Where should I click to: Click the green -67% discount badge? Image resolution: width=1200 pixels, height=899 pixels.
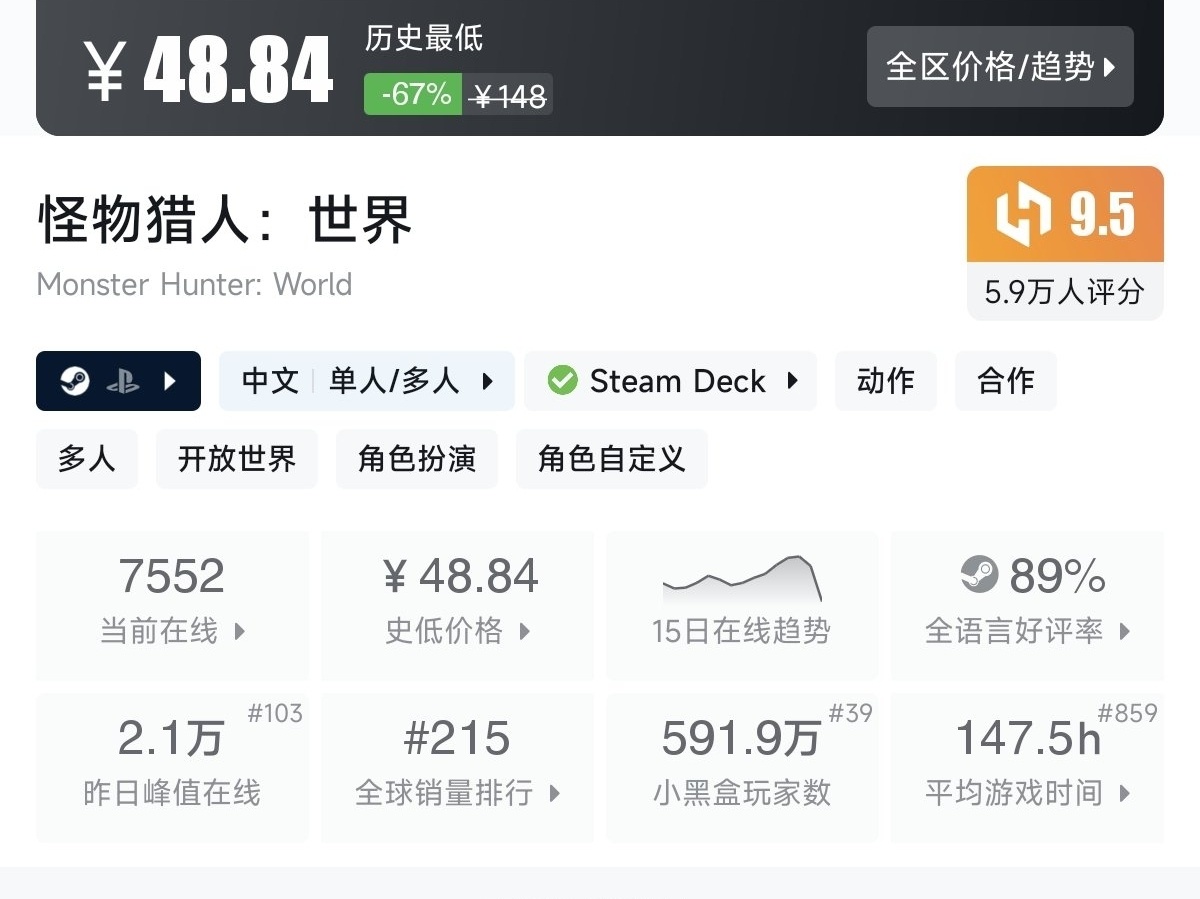coord(413,95)
